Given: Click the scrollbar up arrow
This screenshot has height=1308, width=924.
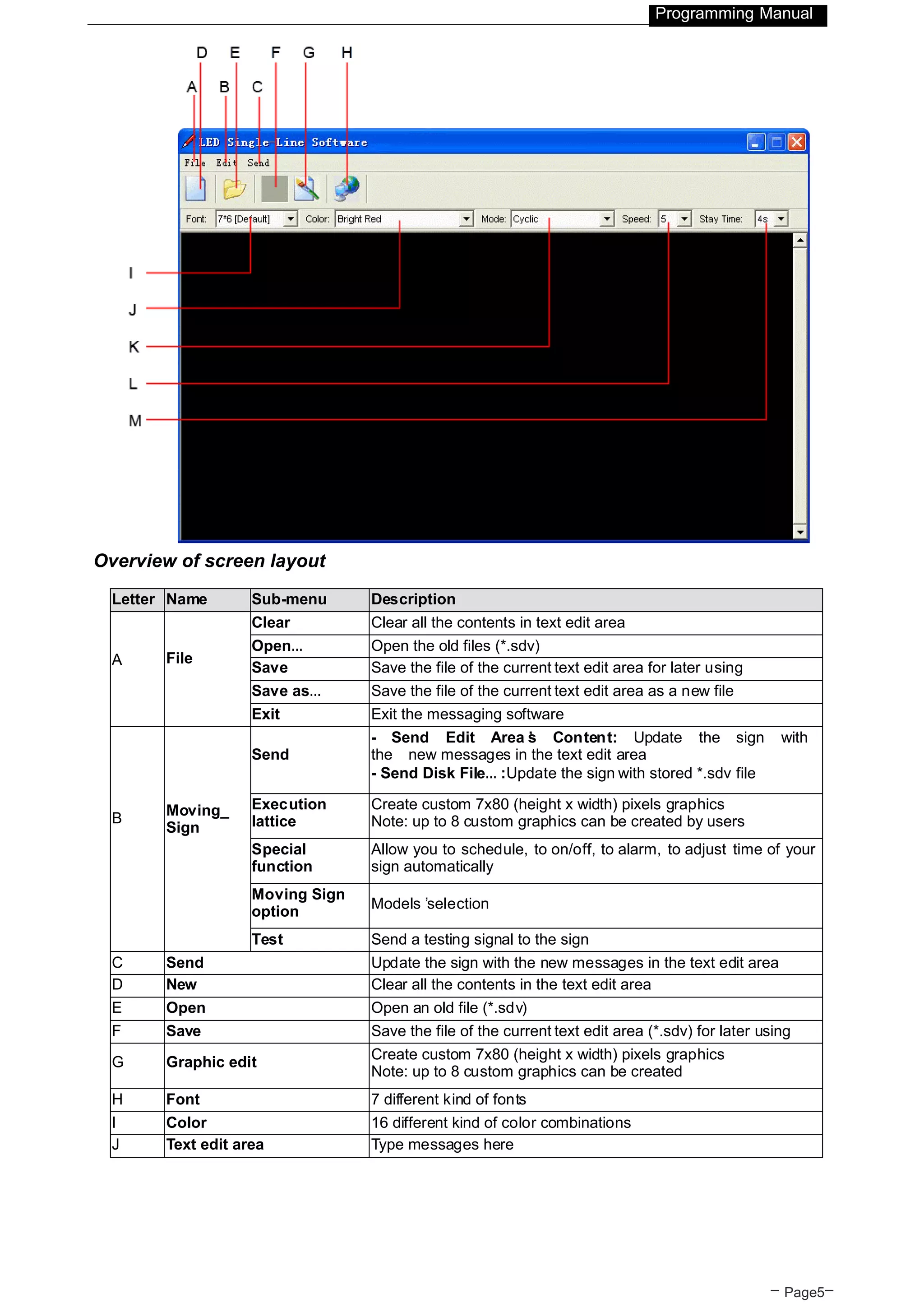Looking at the screenshot, I should pos(800,241).
